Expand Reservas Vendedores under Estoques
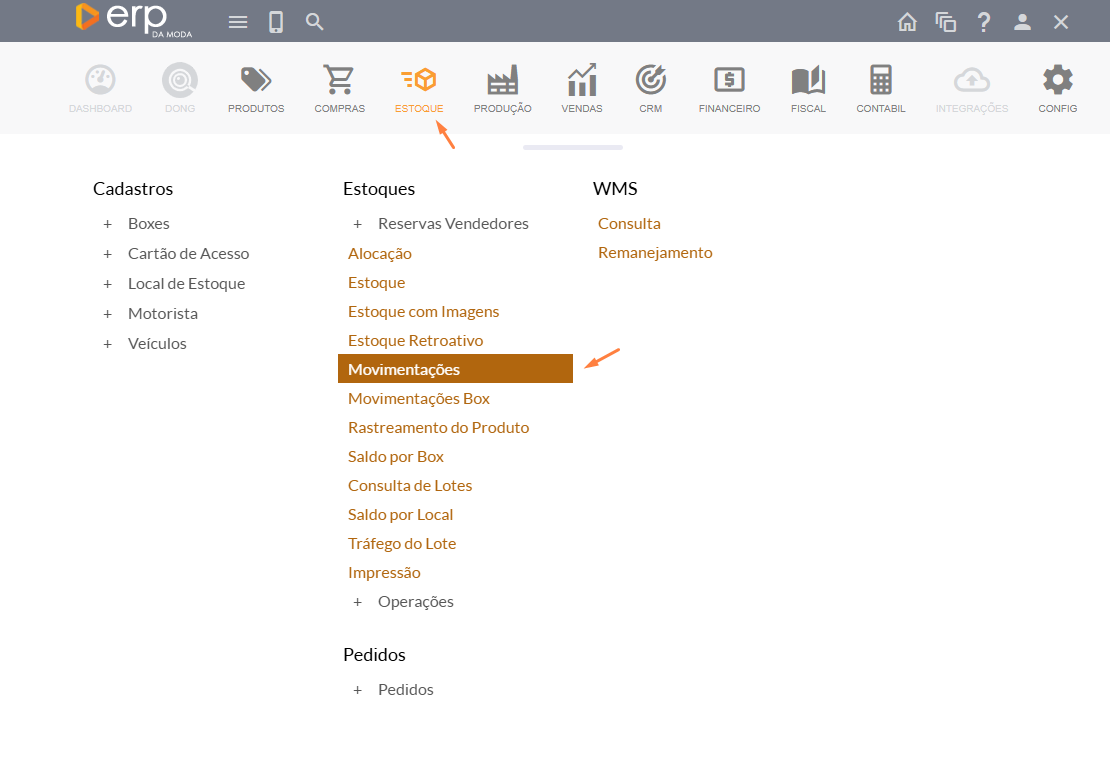1110x771 pixels. 358,224
